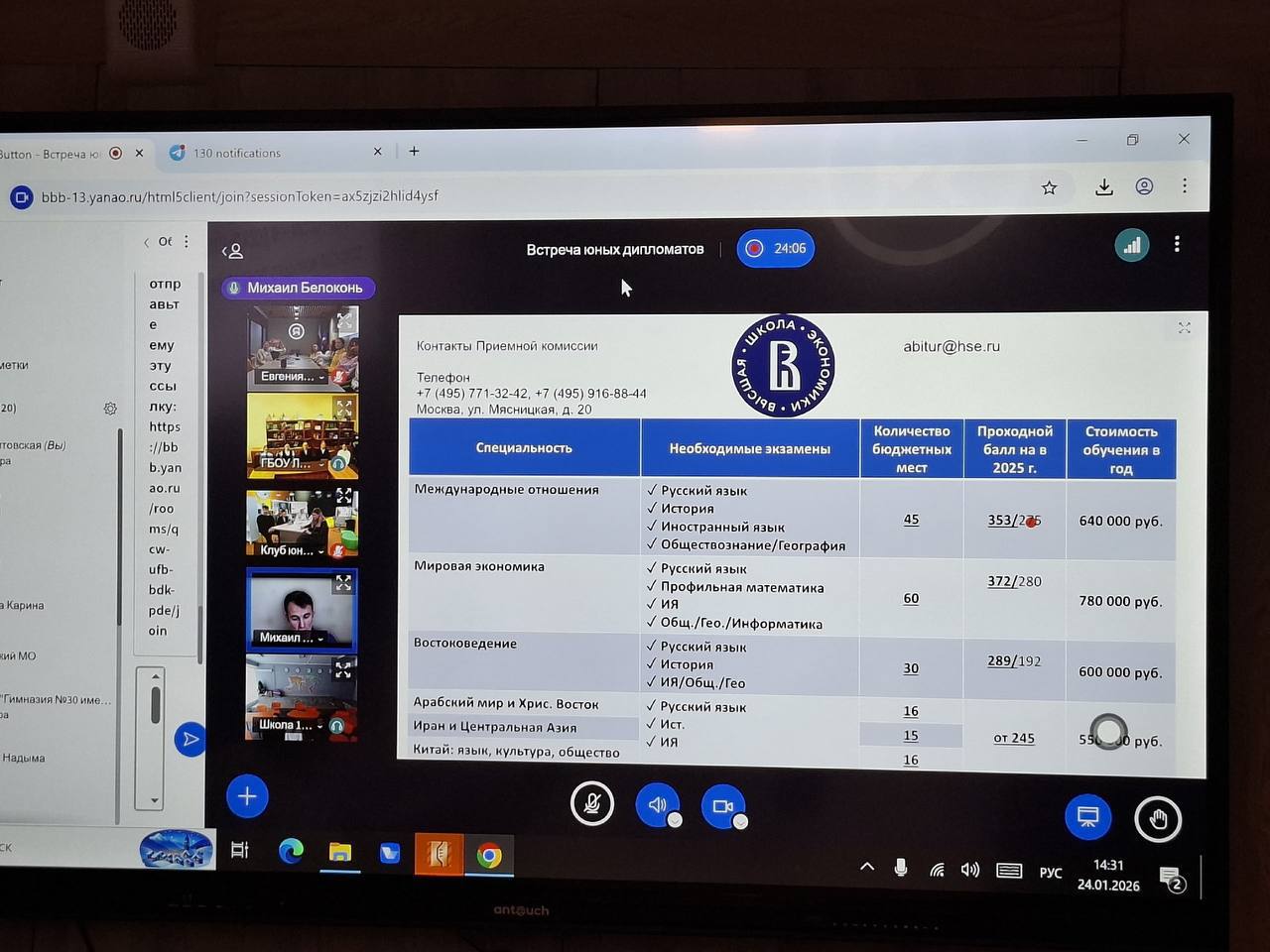Toggle the user list panel icon
Screen dimensions: 1270x952
[x=233, y=251]
